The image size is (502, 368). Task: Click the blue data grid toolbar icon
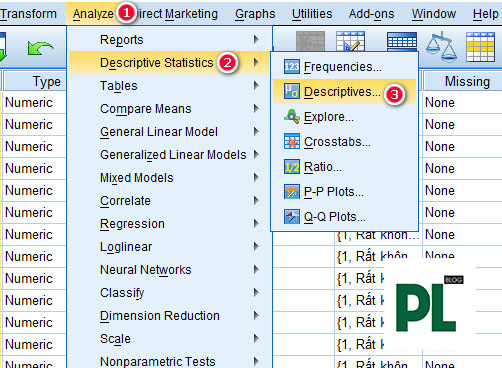(x=402, y=41)
